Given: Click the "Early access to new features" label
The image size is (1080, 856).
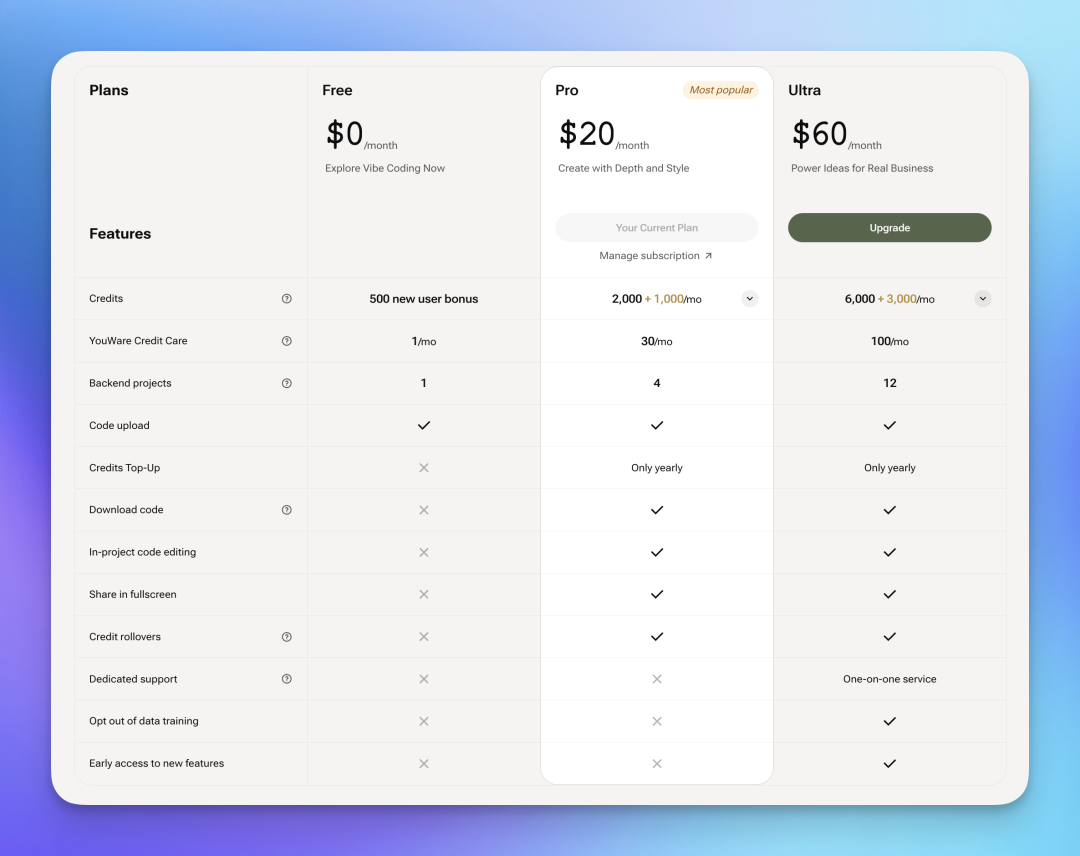Looking at the screenshot, I should click(156, 763).
